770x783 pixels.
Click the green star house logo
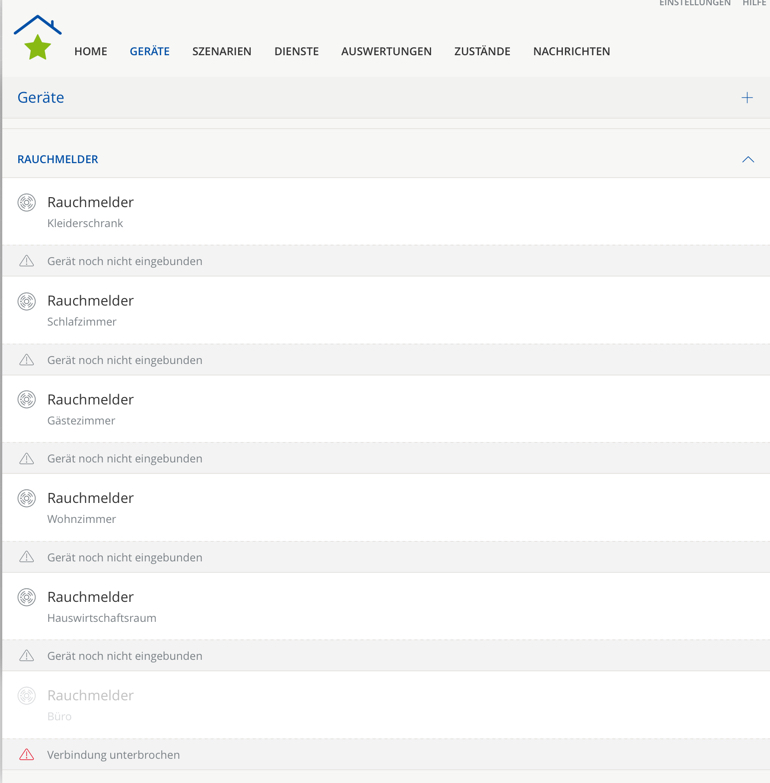click(x=38, y=39)
